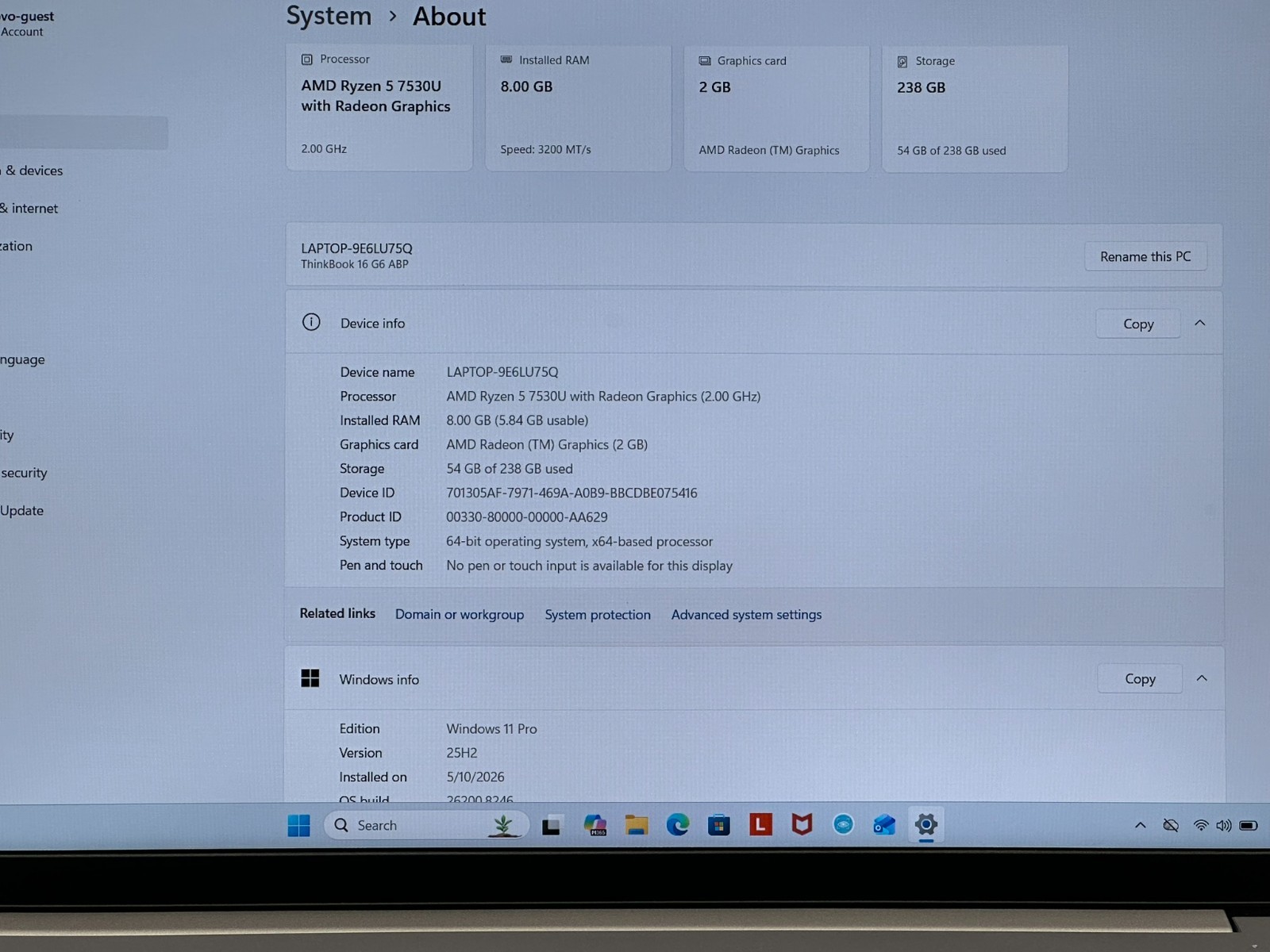Launch Microsoft Edge browser
1270x952 pixels.
[x=677, y=826]
